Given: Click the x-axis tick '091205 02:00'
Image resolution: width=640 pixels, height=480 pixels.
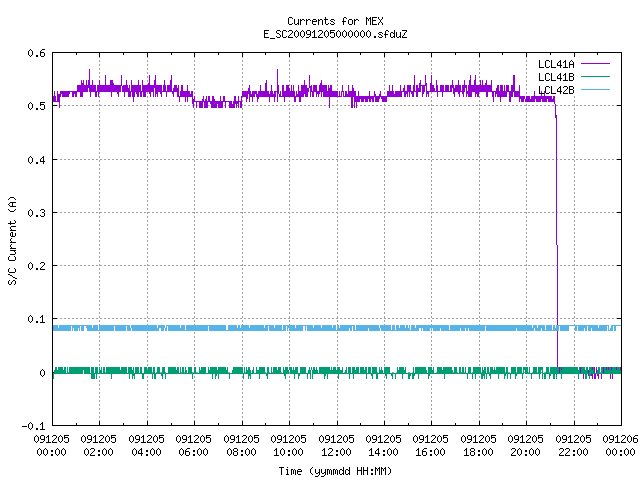Looking at the screenshot, I should pyautogui.click(x=98, y=446).
